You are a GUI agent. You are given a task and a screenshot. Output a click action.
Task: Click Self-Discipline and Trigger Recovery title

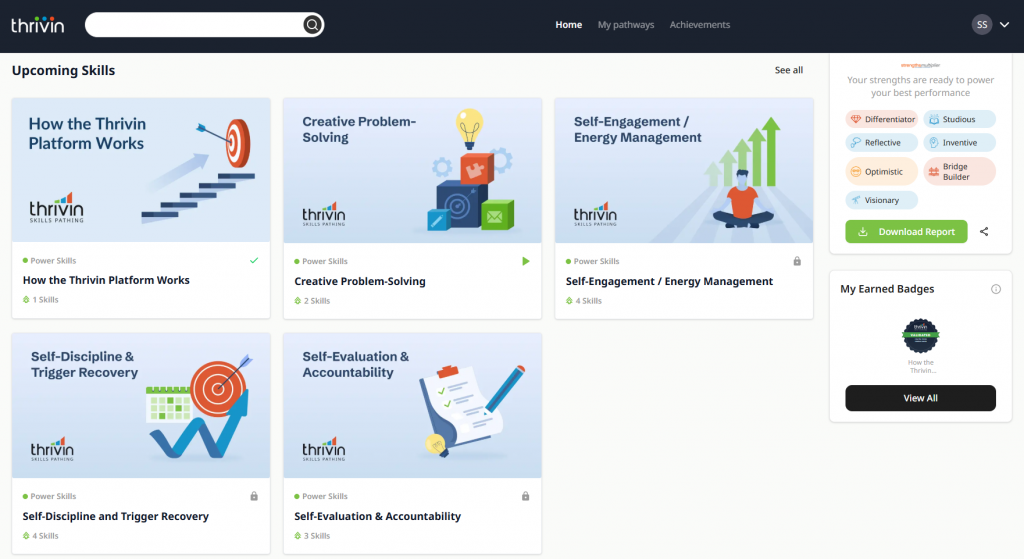point(116,517)
